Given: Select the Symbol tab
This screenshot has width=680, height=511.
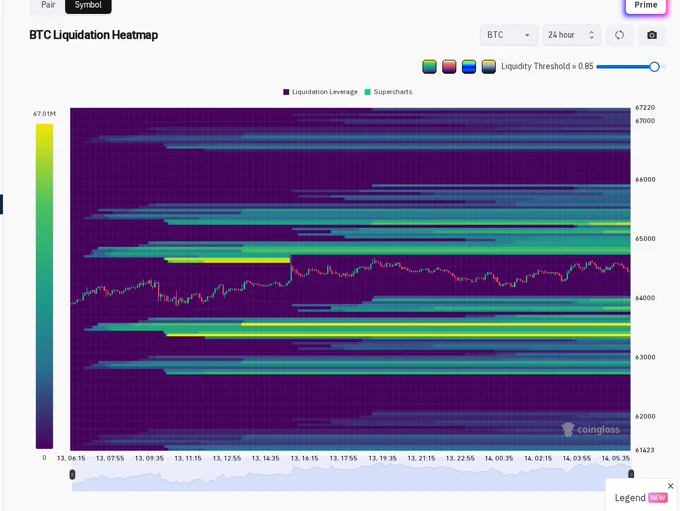Looking at the screenshot, I should coord(88,5).
